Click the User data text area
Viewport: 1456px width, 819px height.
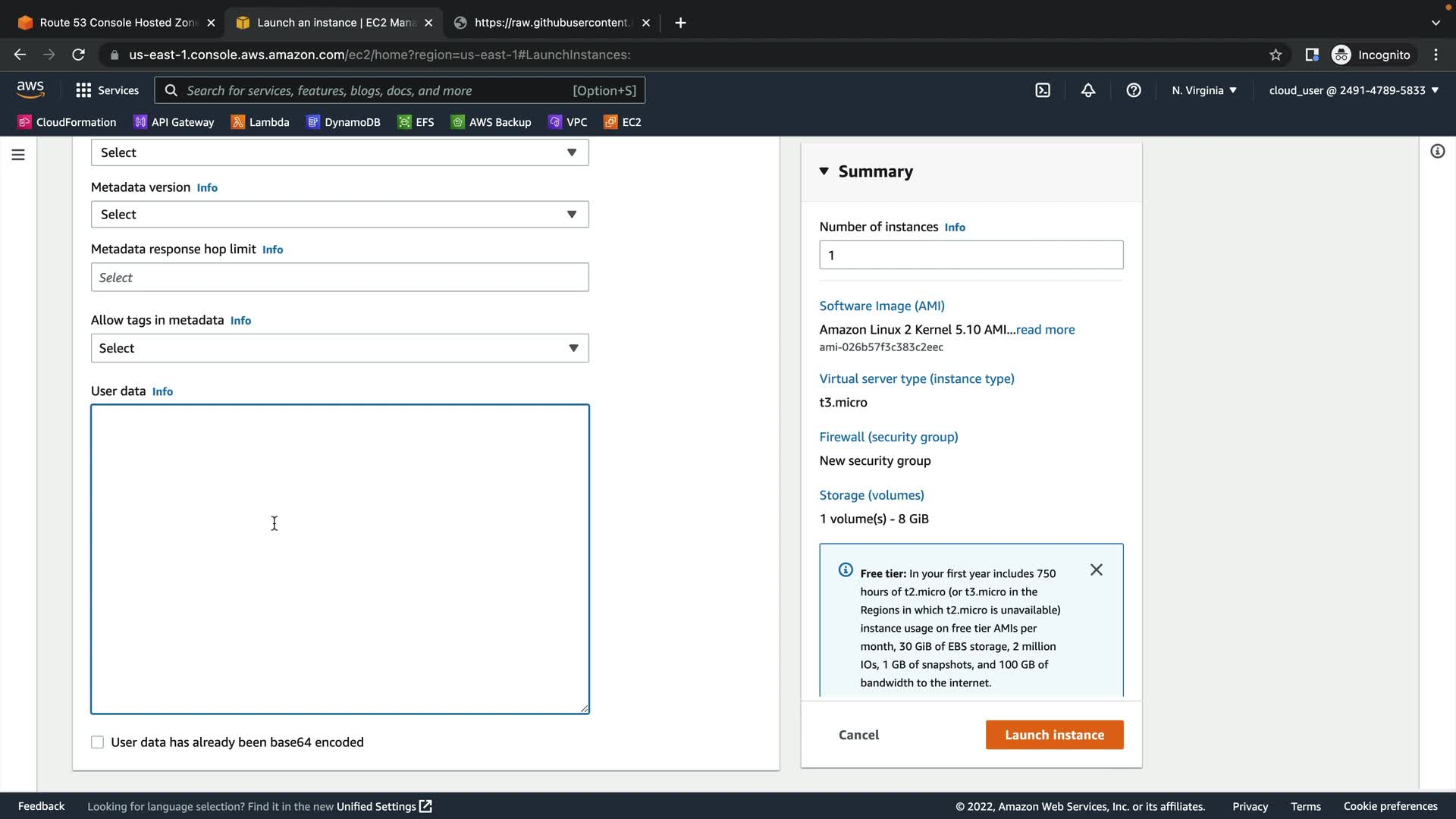coord(340,559)
